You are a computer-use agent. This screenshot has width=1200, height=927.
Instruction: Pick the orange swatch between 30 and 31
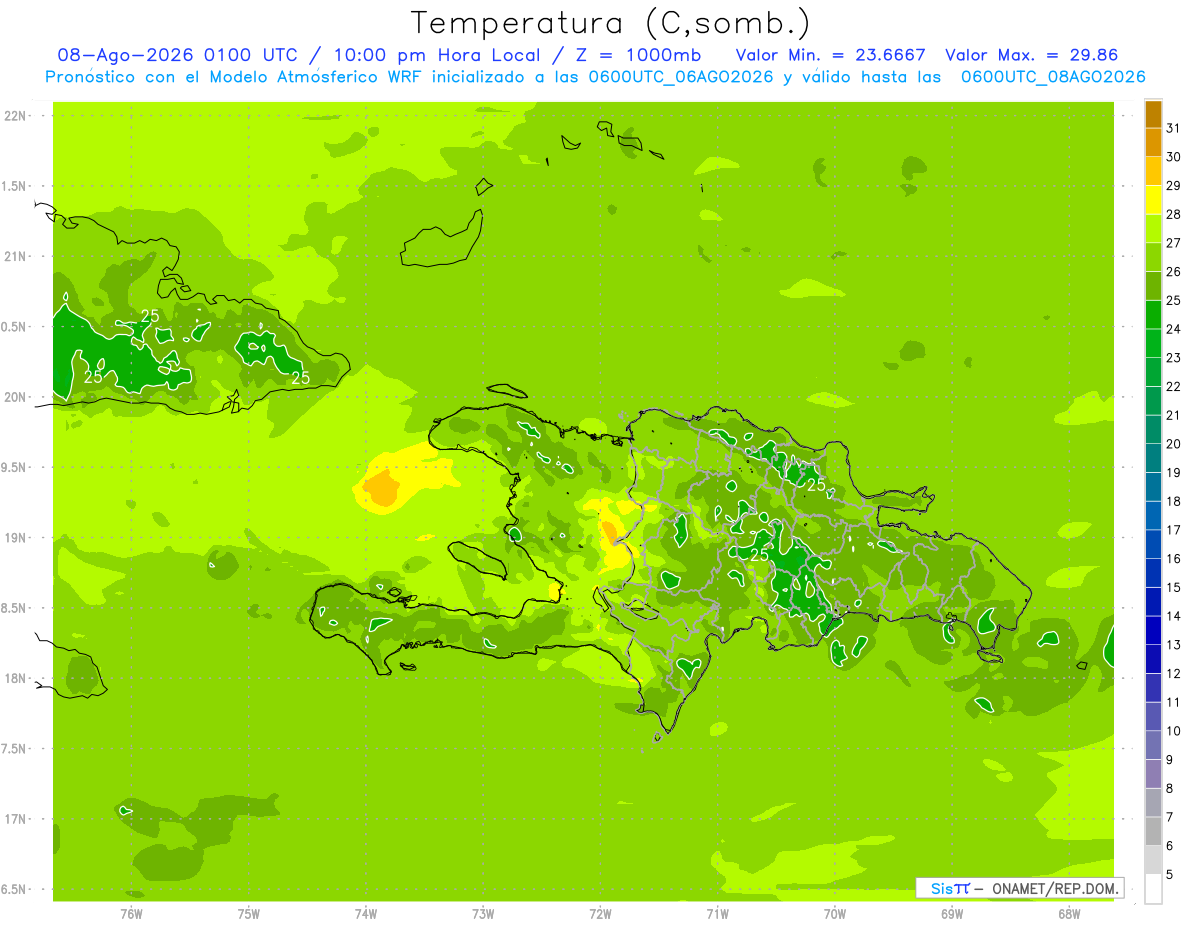tap(1153, 142)
